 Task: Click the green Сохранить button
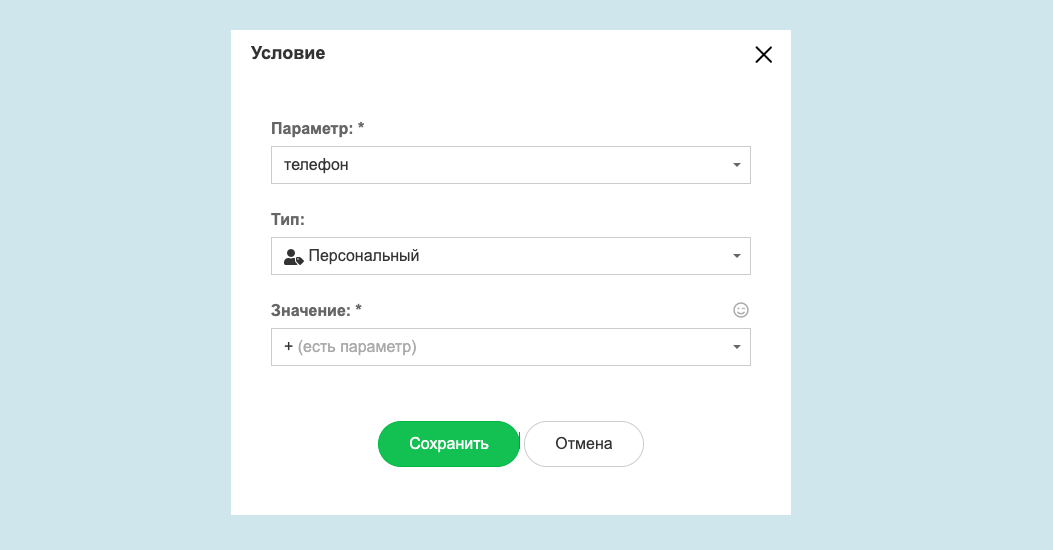(449, 444)
